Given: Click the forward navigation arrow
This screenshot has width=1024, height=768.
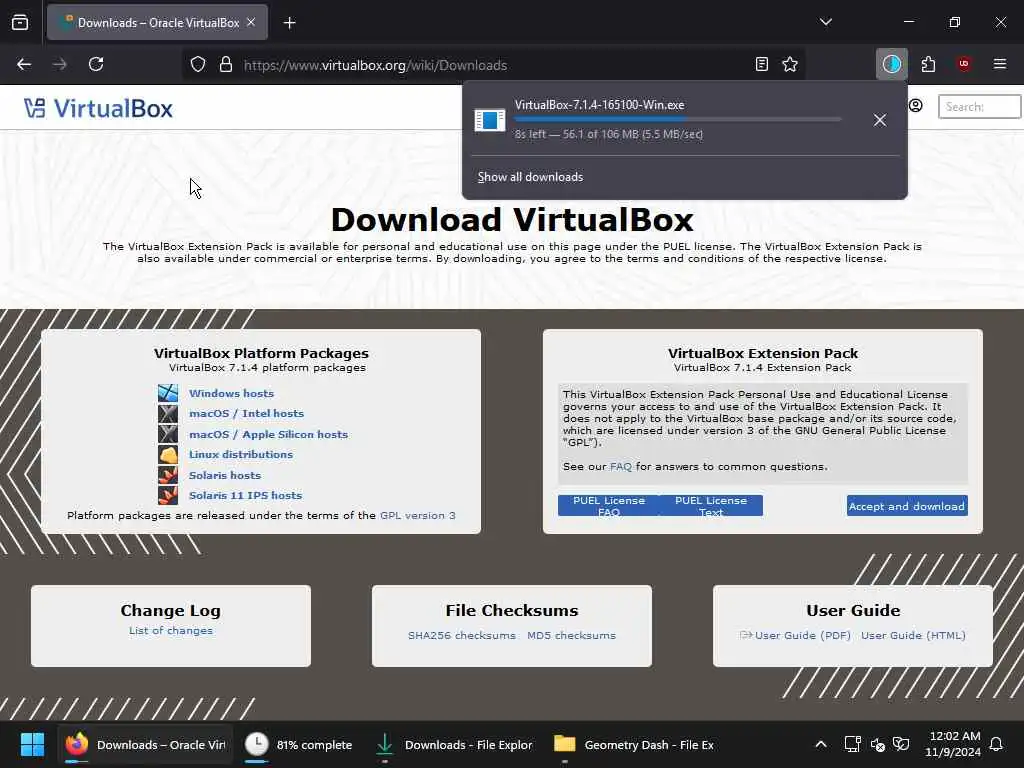Looking at the screenshot, I should (59, 65).
